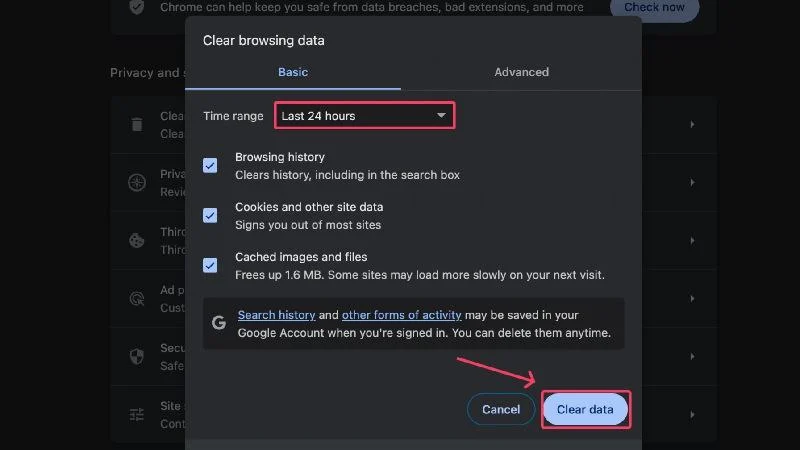
Task: Click the Site settings sliders icon
Action: click(x=137, y=414)
